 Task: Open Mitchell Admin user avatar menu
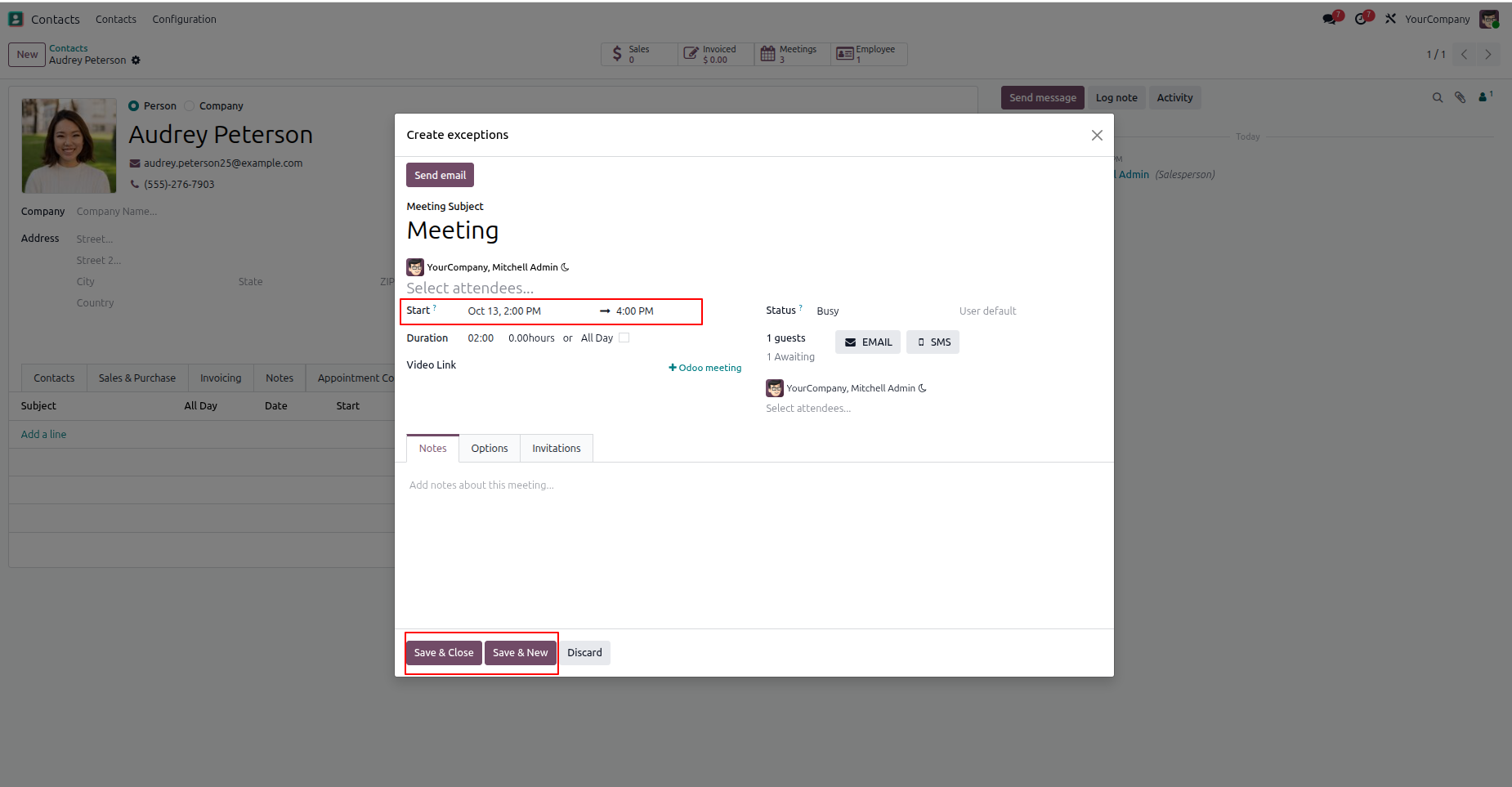pos(1489,19)
